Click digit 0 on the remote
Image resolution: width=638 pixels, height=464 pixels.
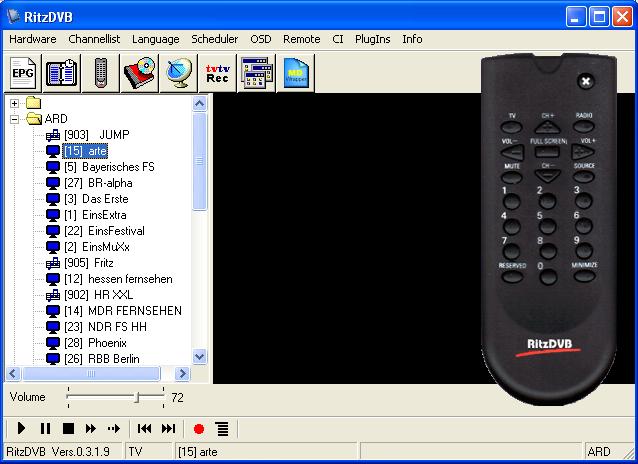548,277
